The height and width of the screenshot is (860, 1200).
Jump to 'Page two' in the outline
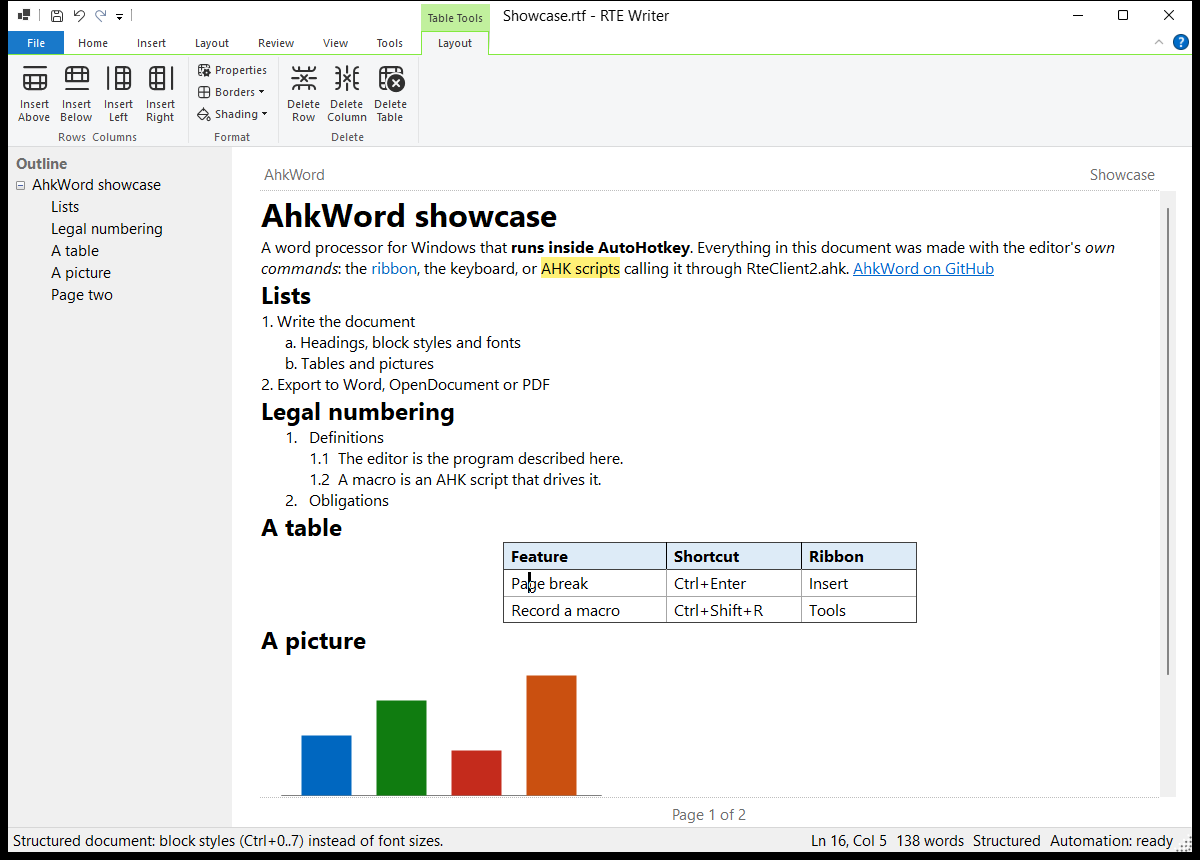(82, 295)
